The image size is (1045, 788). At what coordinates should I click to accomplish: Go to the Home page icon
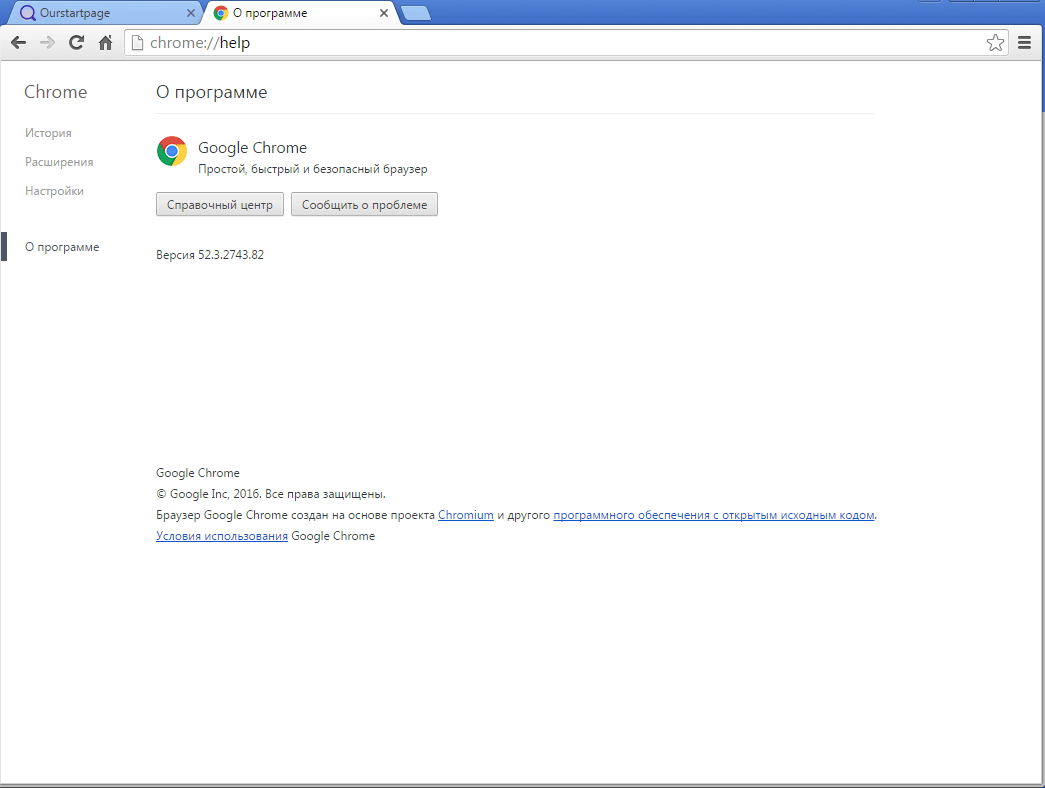pos(105,43)
